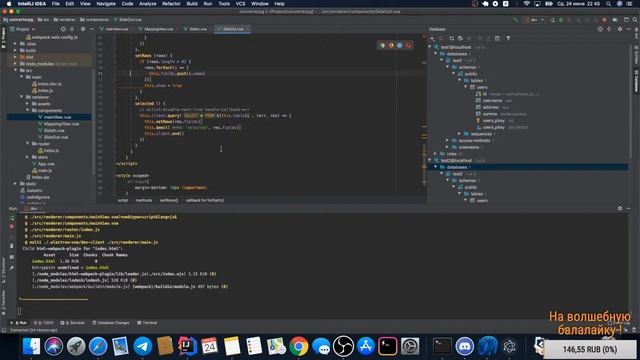
Task: Open Finder from the Dock
Action: tap(31, 346)
